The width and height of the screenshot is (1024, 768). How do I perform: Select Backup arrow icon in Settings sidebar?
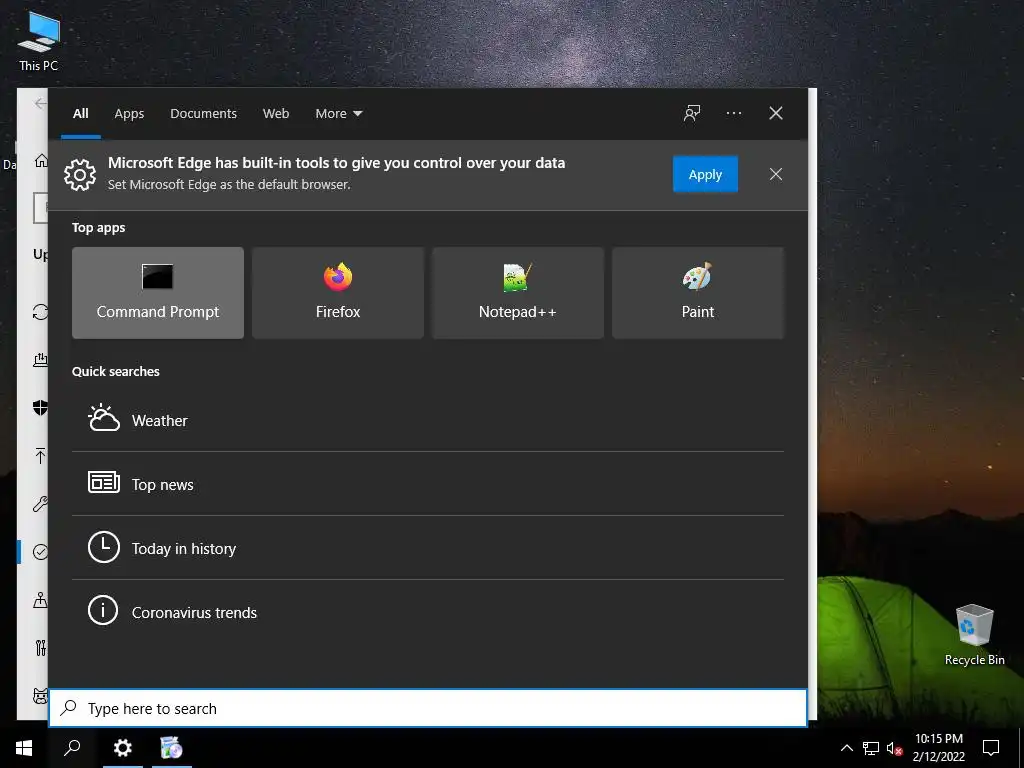40,456
